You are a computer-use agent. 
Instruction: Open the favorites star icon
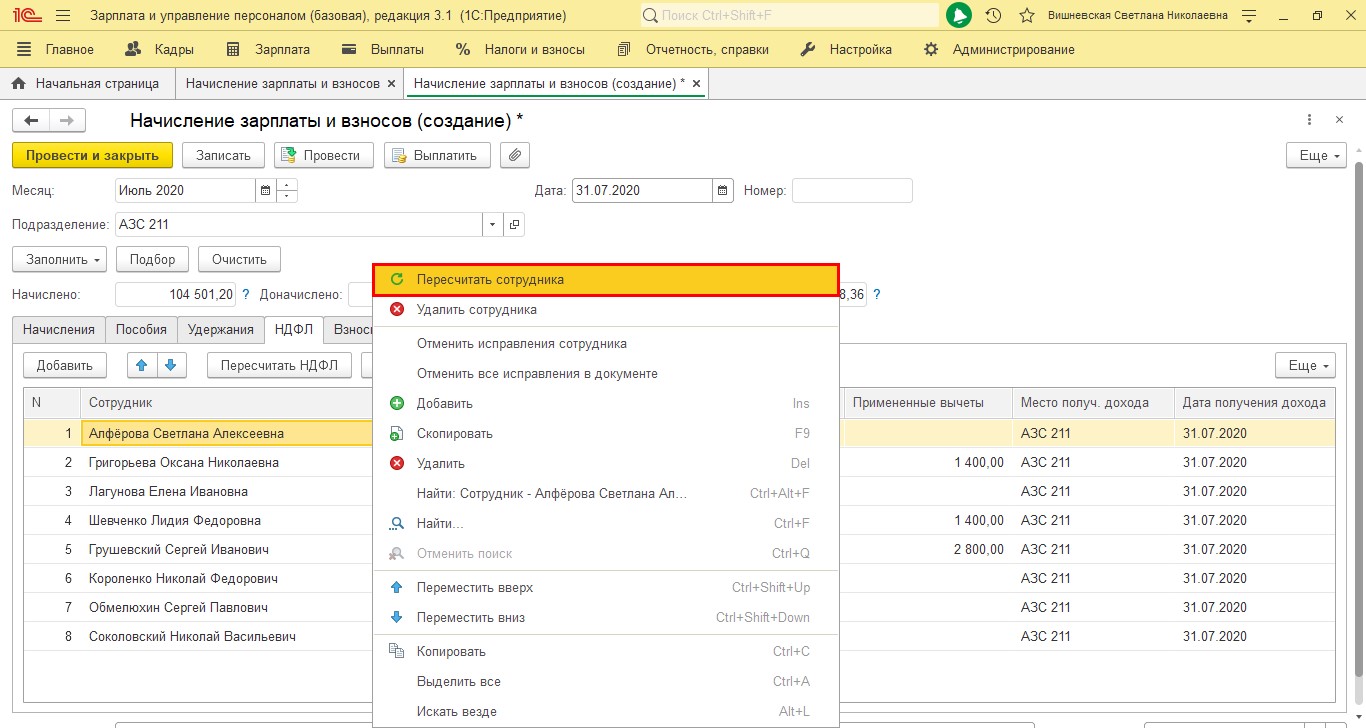coord(1026,16)
